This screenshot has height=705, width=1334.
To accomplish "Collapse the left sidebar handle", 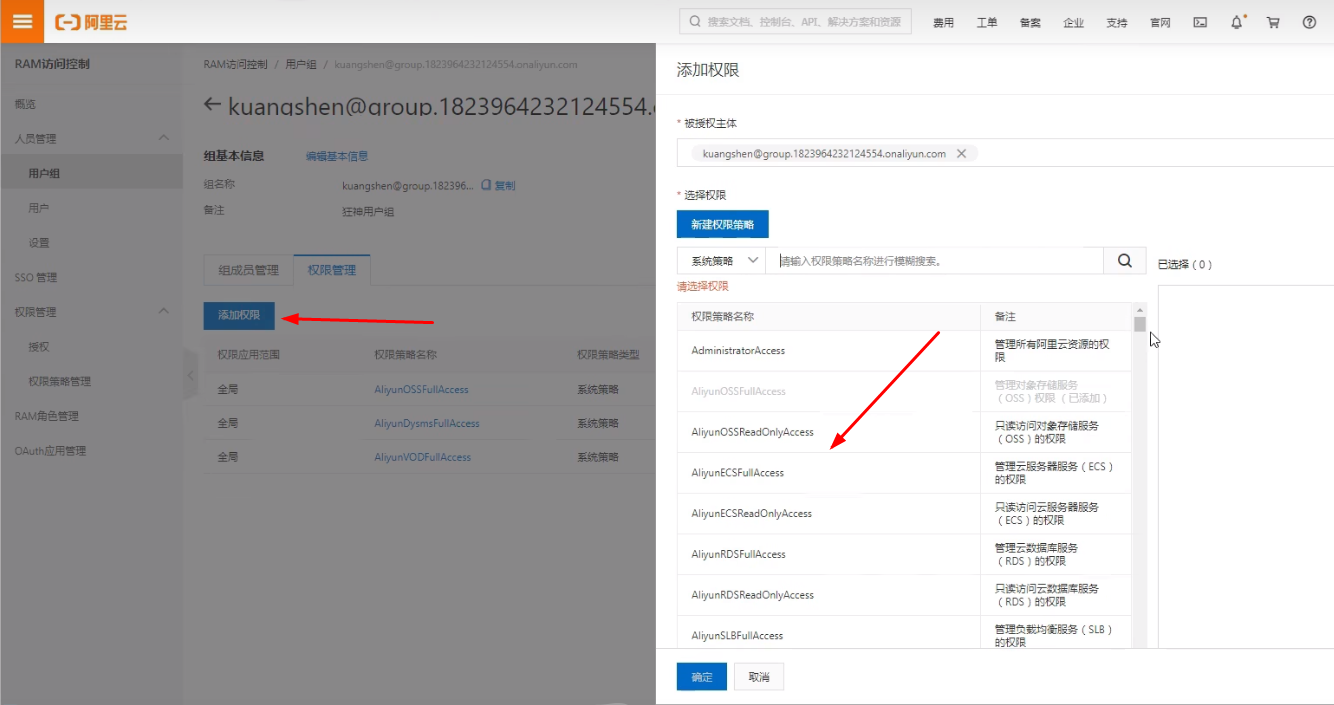I will [x=190, y=375].
